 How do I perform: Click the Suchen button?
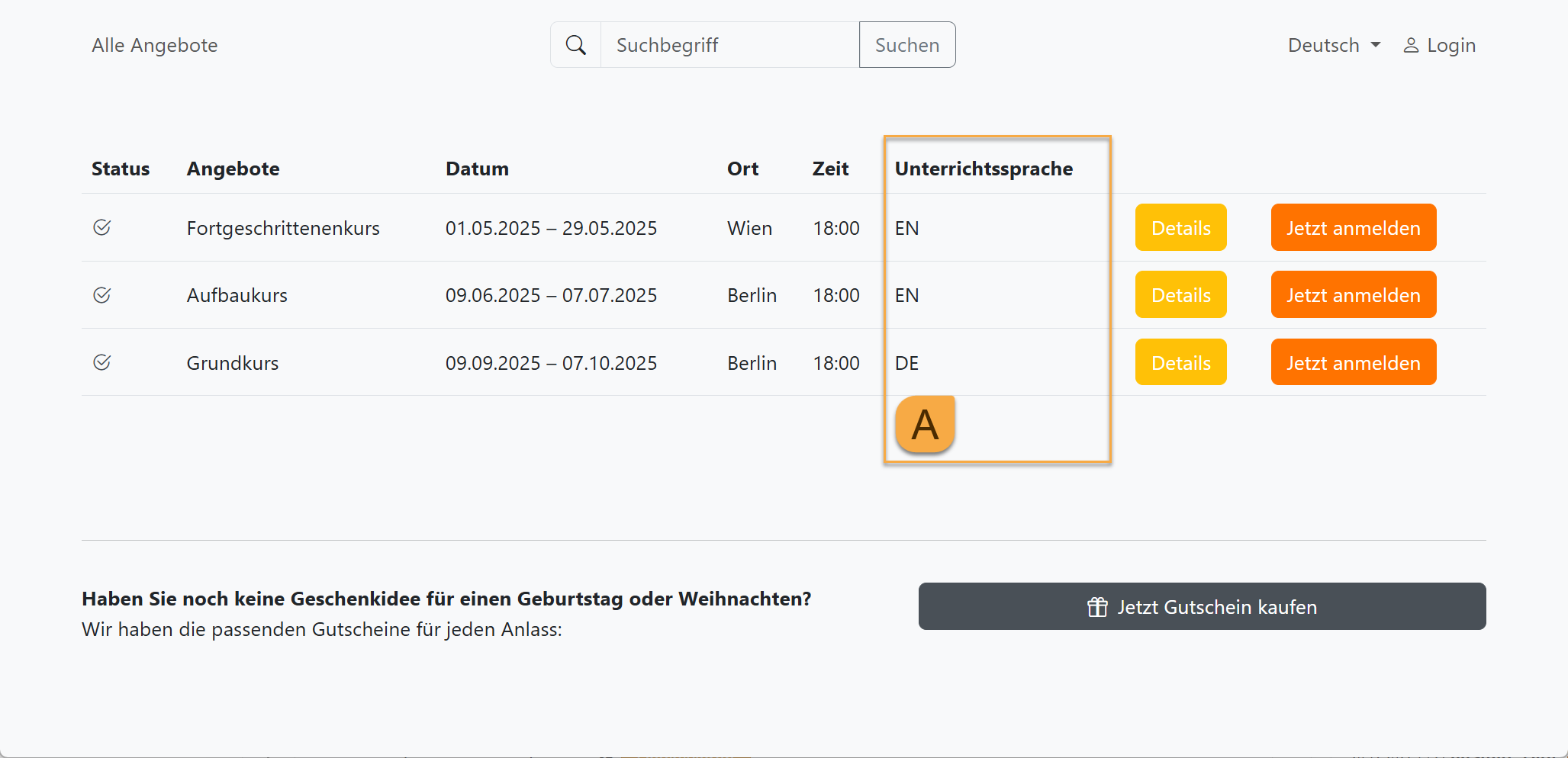pyautogui.click(x=906, y=44)
